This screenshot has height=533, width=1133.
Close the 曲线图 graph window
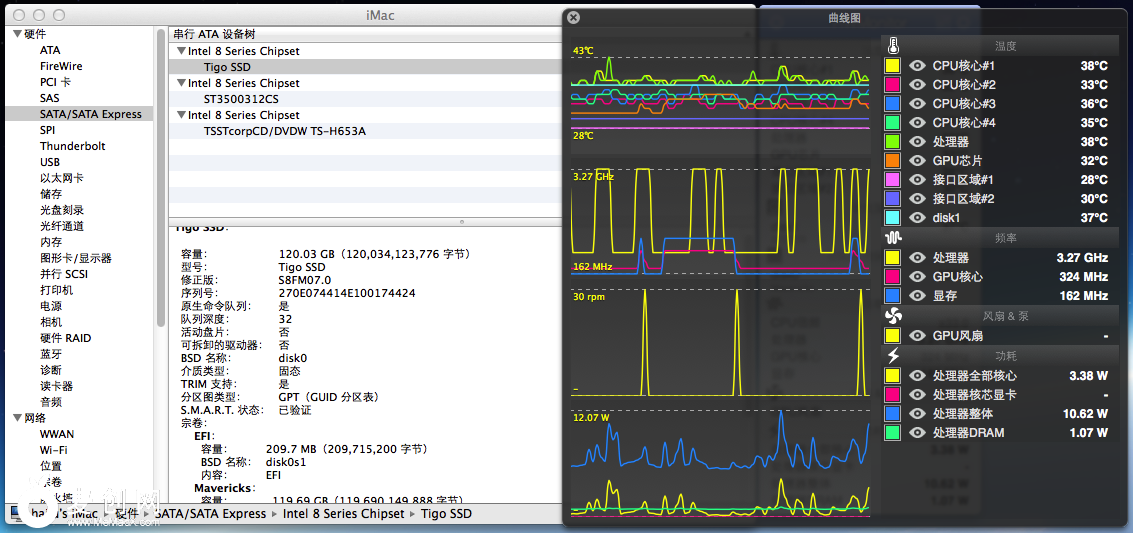[572, 17]
